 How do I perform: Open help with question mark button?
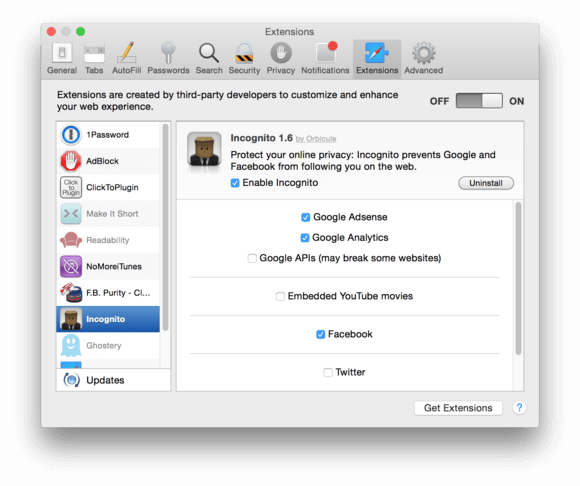pyautogui.click(x=519, y=408)
